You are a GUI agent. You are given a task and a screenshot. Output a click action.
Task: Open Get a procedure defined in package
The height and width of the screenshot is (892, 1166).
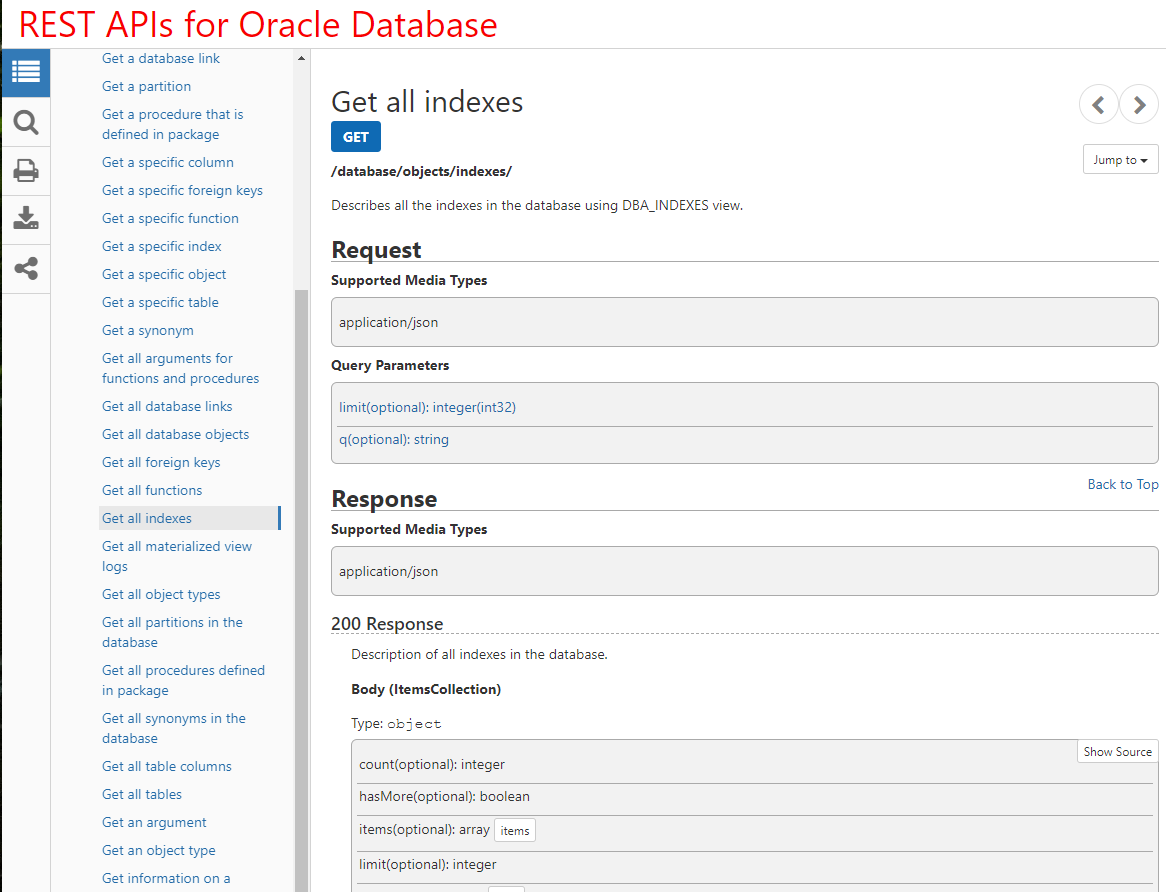pyautogui.click(x=173, y=124)
